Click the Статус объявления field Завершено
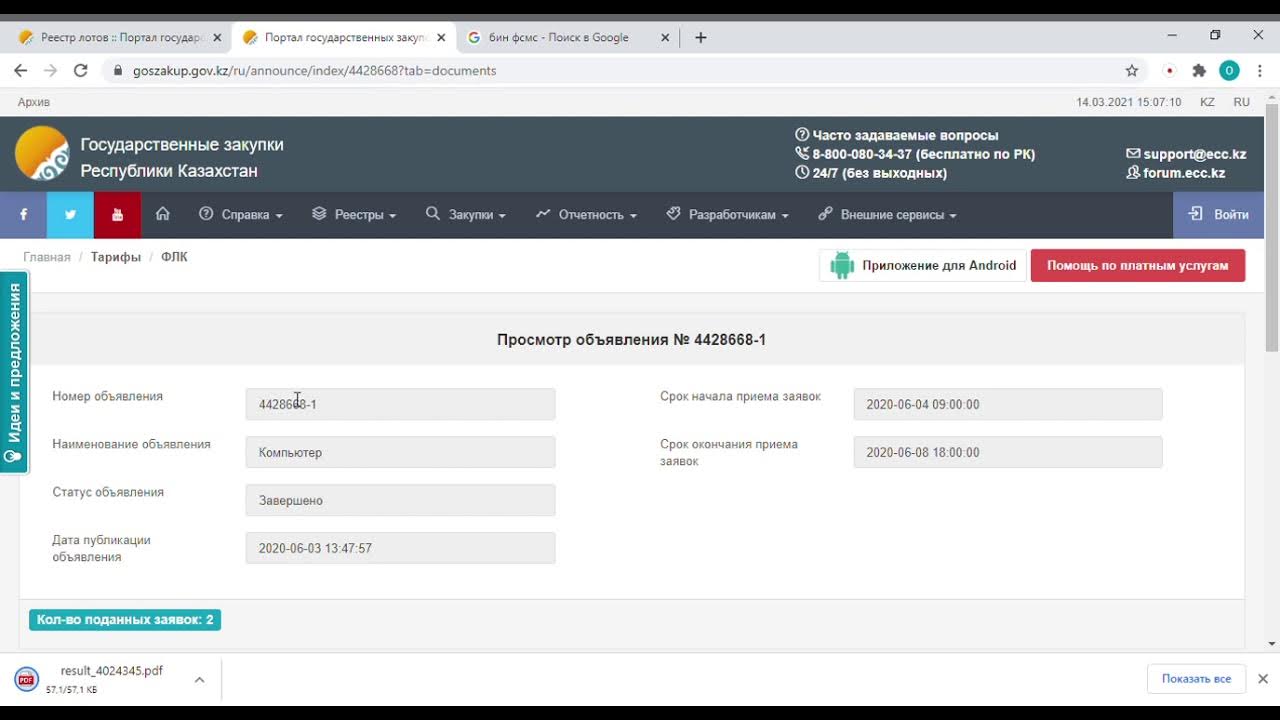This screenshot has height=720, width=1280. click(x=400, y=500)
